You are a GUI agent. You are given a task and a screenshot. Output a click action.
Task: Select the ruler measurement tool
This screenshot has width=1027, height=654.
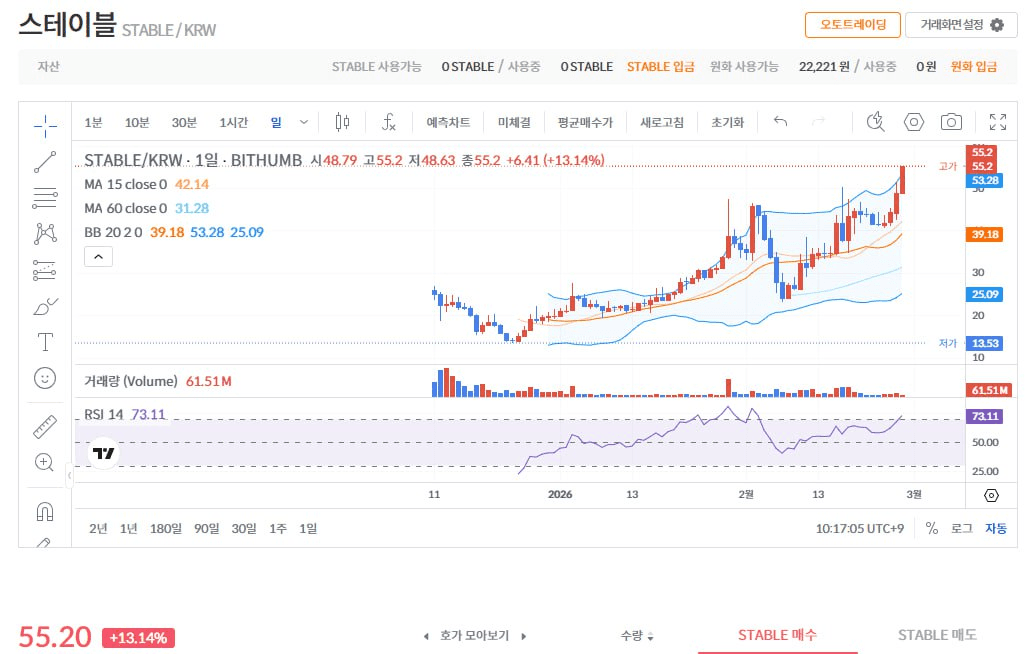[x=44, y=427]
